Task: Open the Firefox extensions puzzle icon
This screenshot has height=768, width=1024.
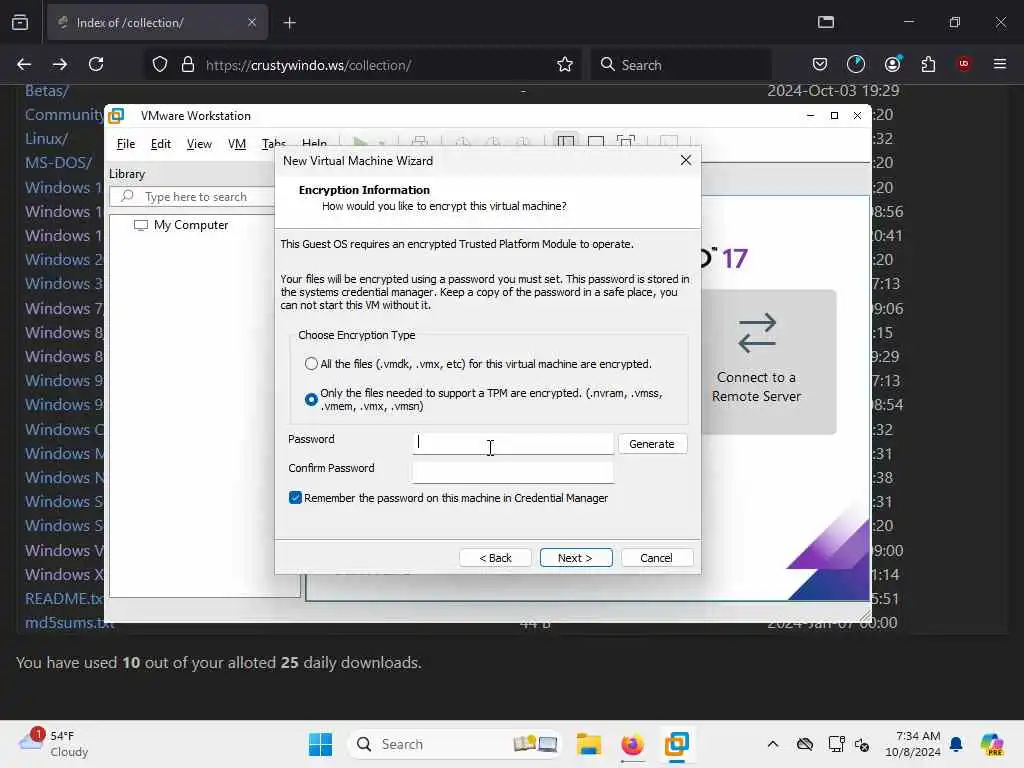Action: click(928, 64)
